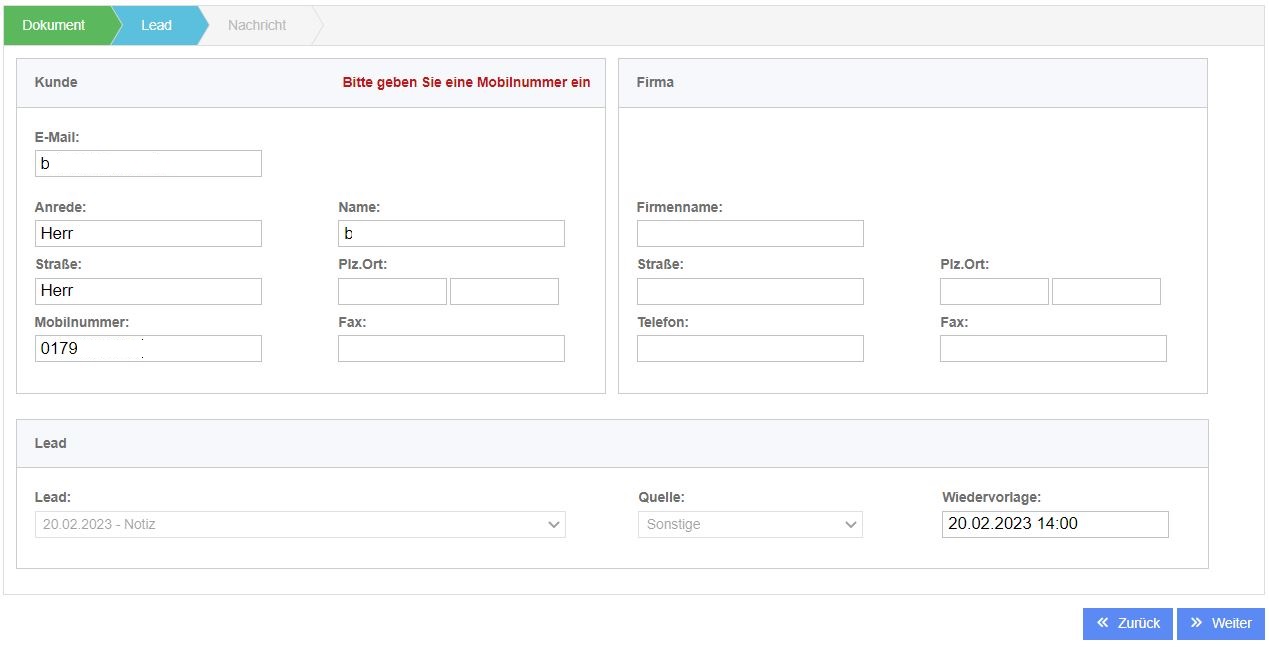The width and height of the screenshot is (1269, 647).
Task: Click the Mobilnummer error message text
Action: [466, 82]
